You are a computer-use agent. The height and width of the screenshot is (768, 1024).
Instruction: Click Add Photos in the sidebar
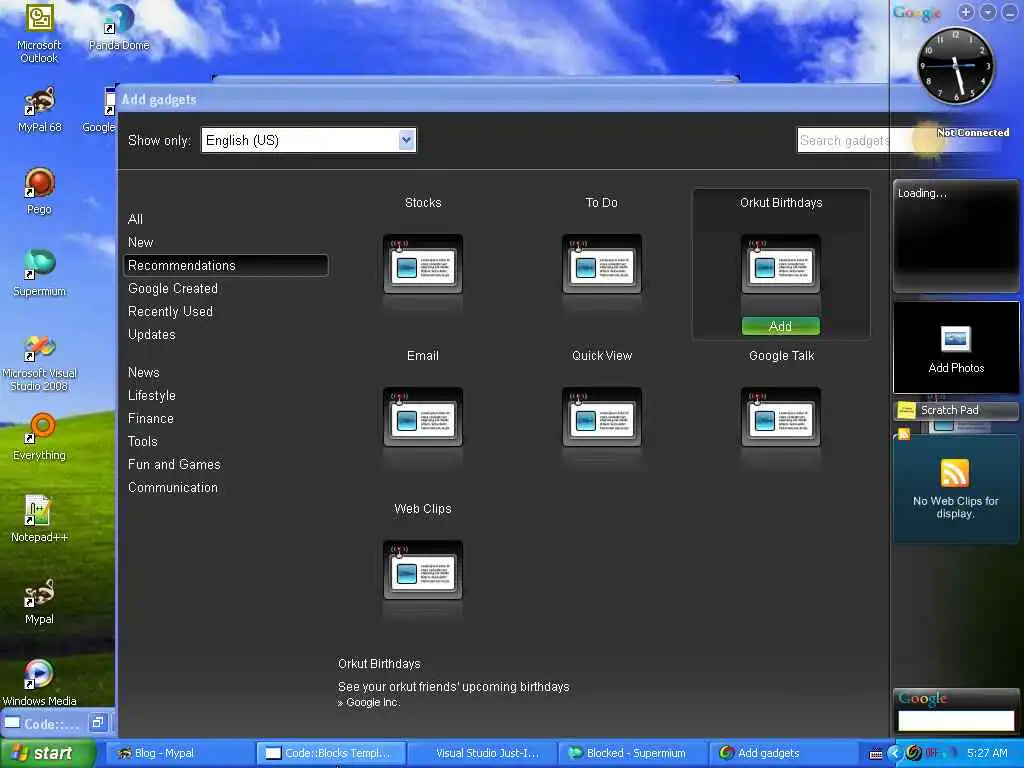pos(955,347)
